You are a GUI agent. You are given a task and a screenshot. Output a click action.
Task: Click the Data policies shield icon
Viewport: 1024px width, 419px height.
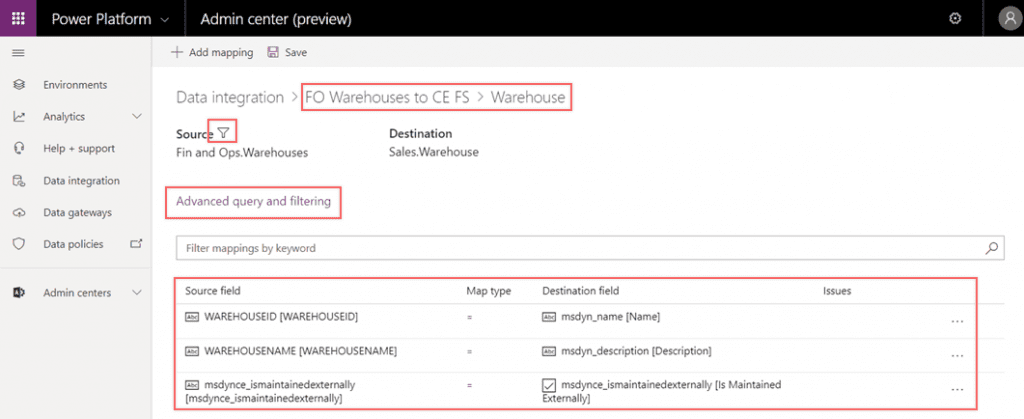18,244
